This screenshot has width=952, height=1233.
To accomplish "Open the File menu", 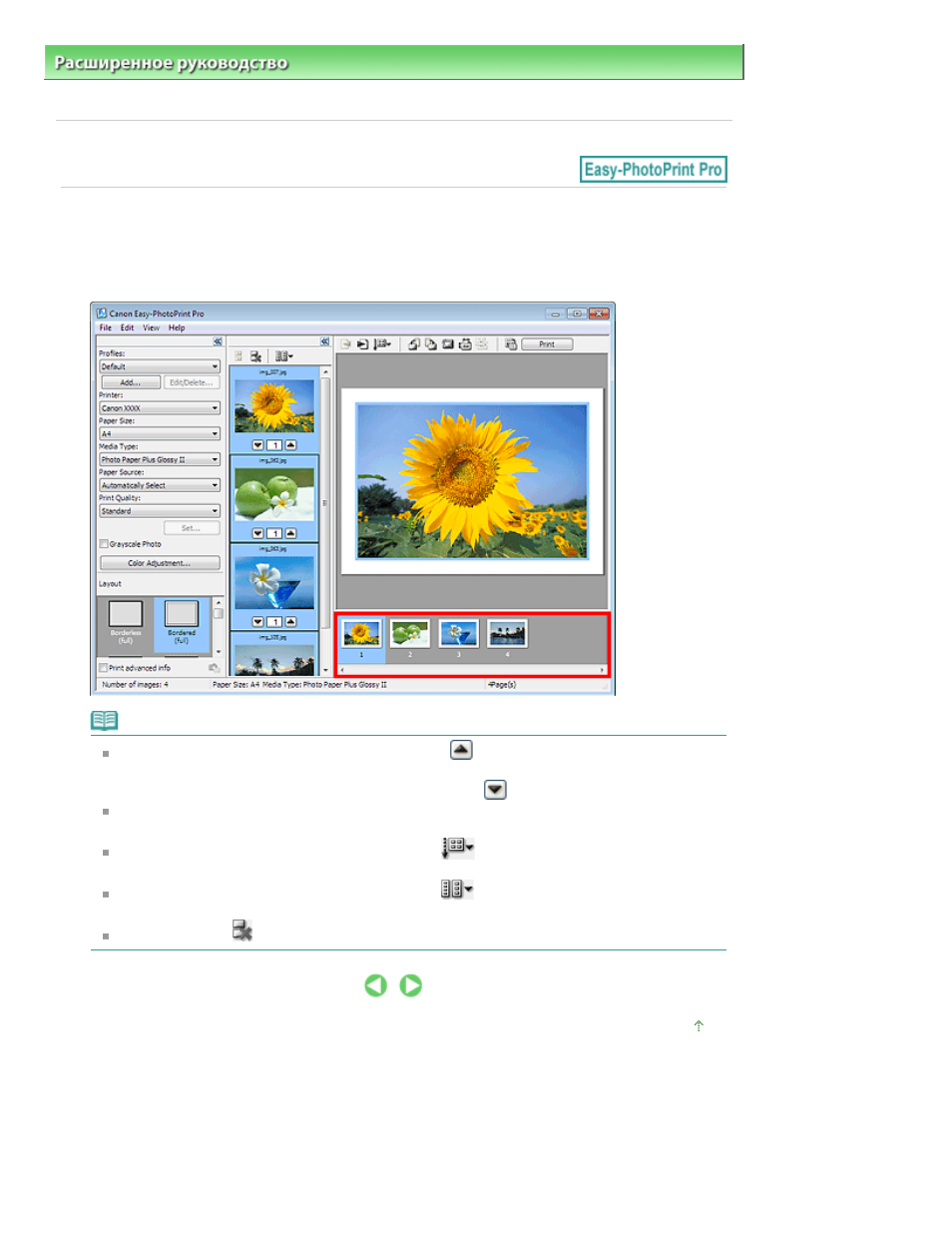I will 105,327.
